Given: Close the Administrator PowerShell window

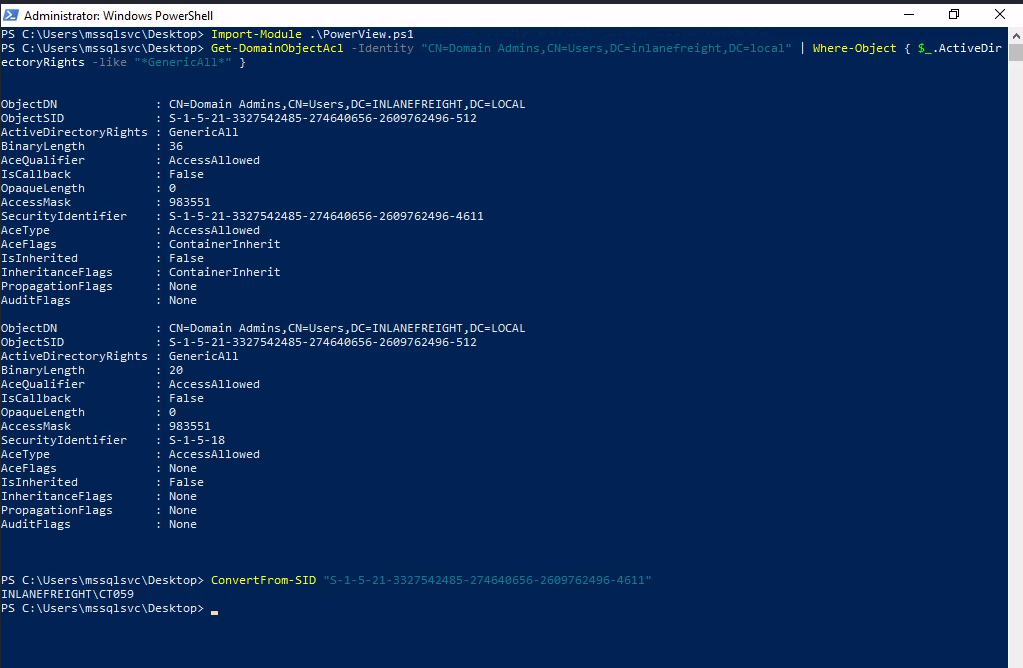Looking at the screenshot, I should point(1000,15).
